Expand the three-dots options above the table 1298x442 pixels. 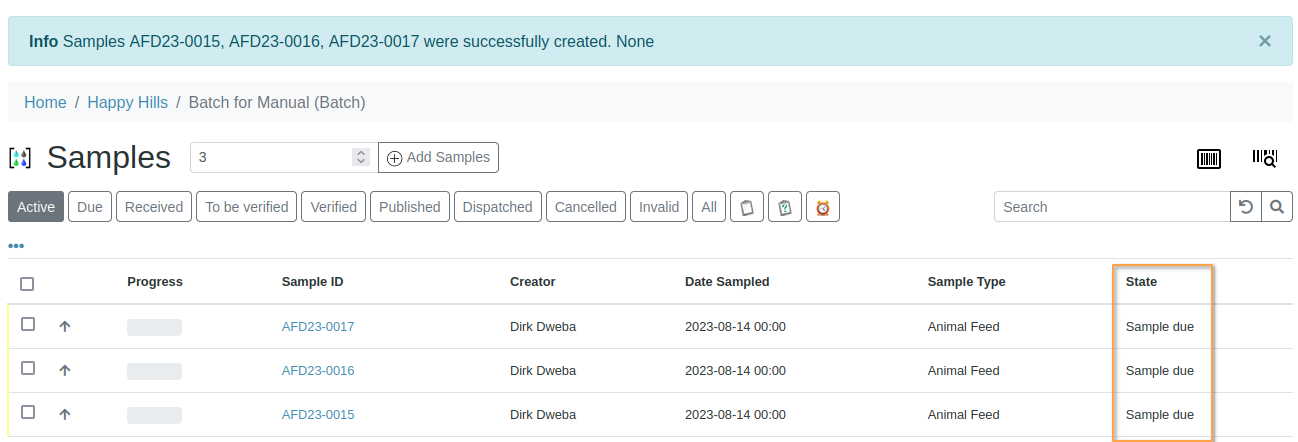[16, 246]
